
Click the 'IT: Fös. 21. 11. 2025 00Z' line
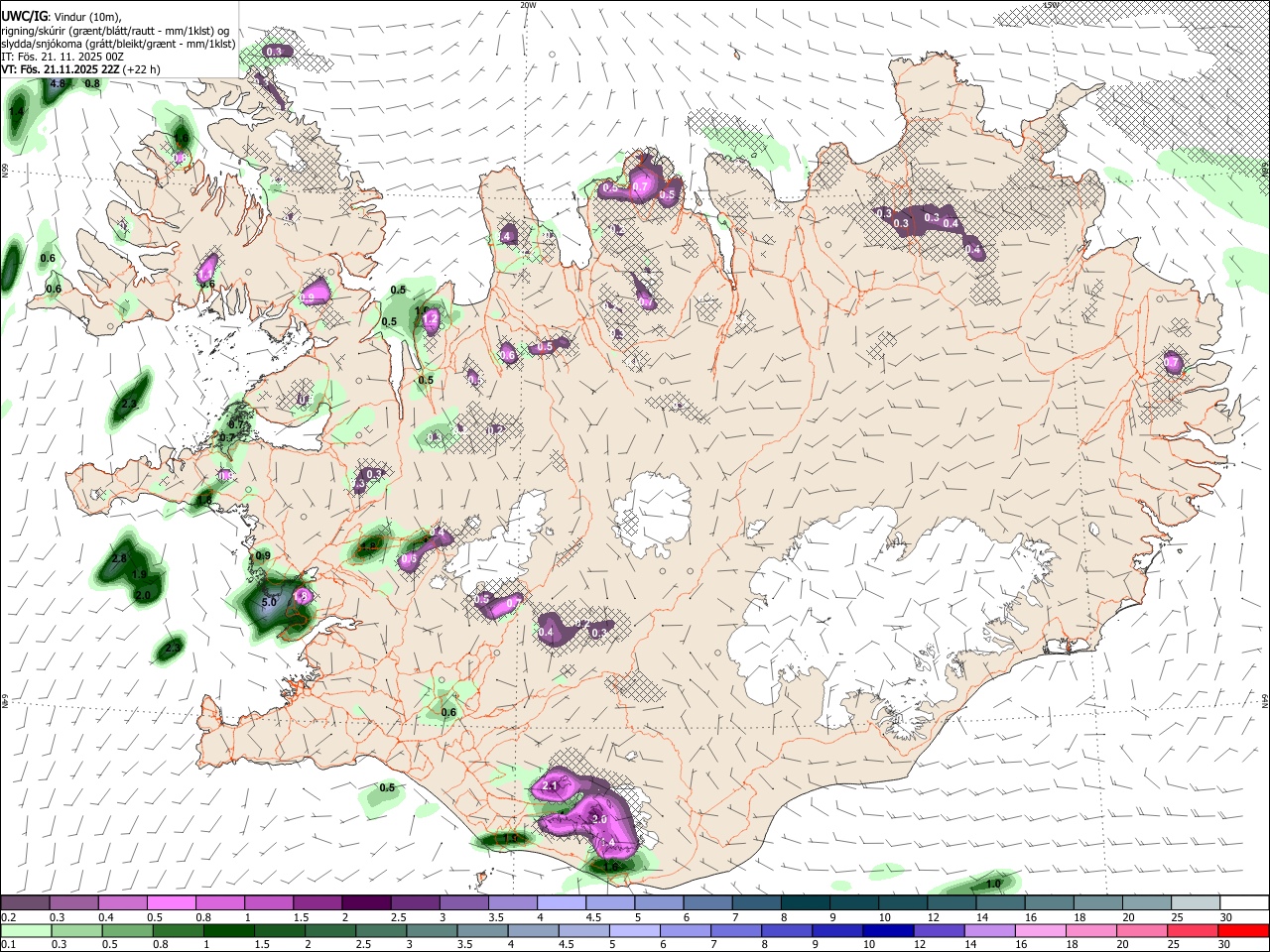pos(63,57)
